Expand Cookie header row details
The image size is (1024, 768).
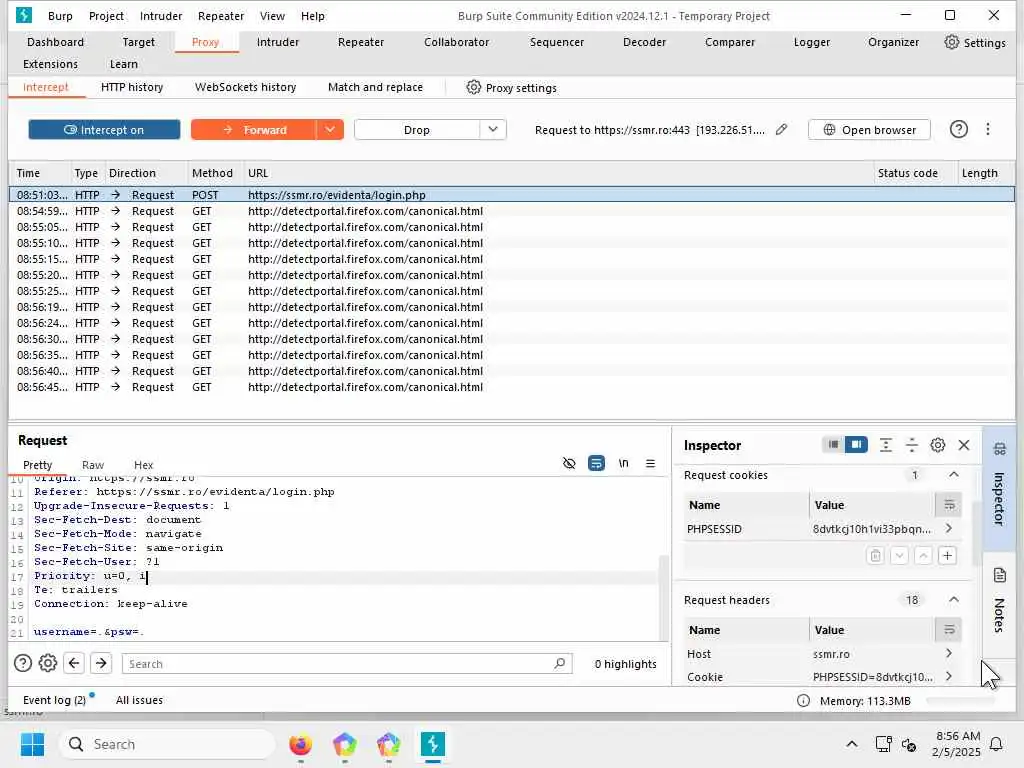(948, 677)
